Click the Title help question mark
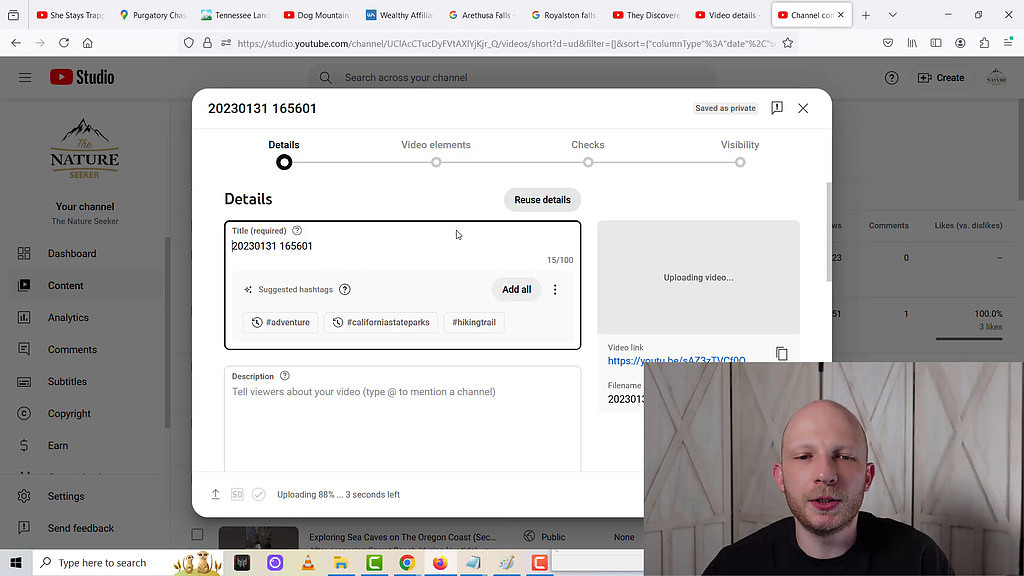 point(297,231)
